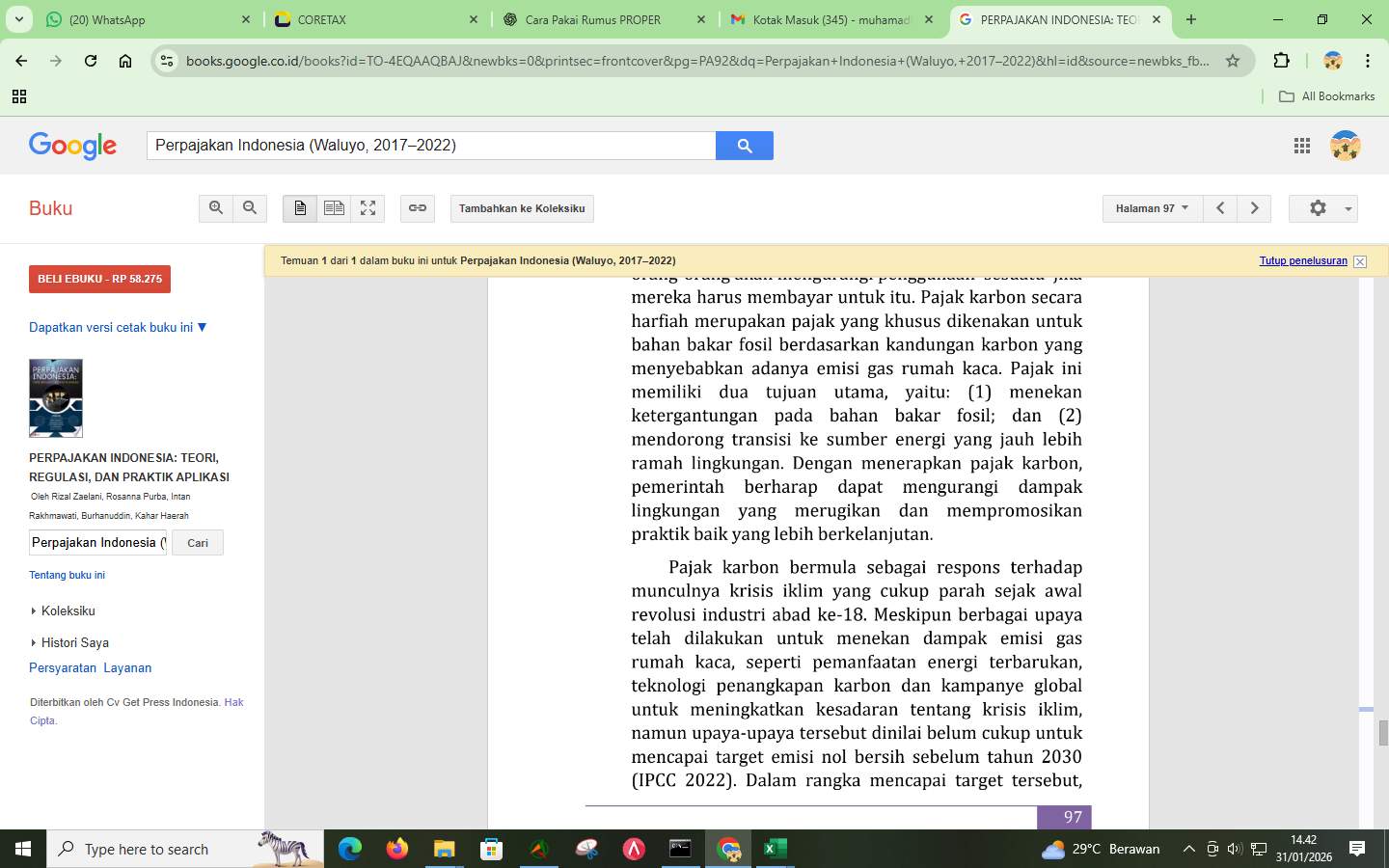The width and height of the screenshot is (1389, 868).
Task: Click the BELI EBUKU - RP 58.275 button
Action: pos(99,279)
